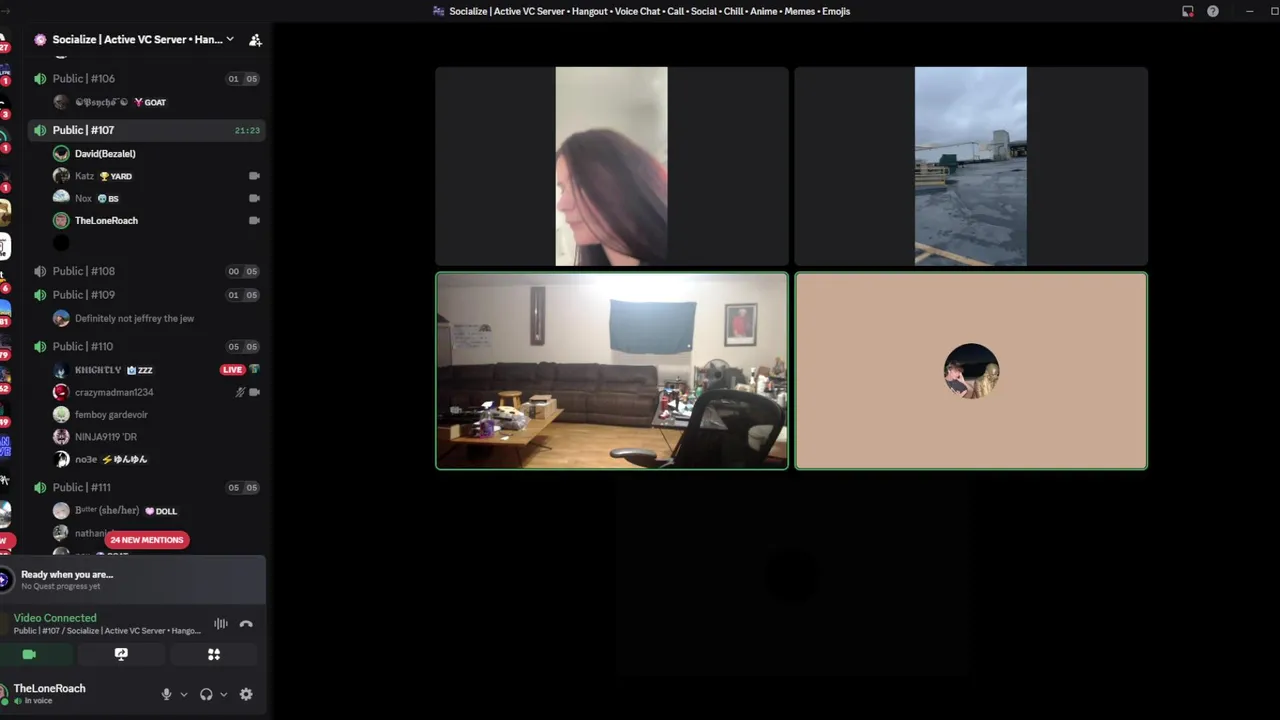Click the blank avatar under TheLoneRoach
1280x720 pixels.
[x=61, y=243]
